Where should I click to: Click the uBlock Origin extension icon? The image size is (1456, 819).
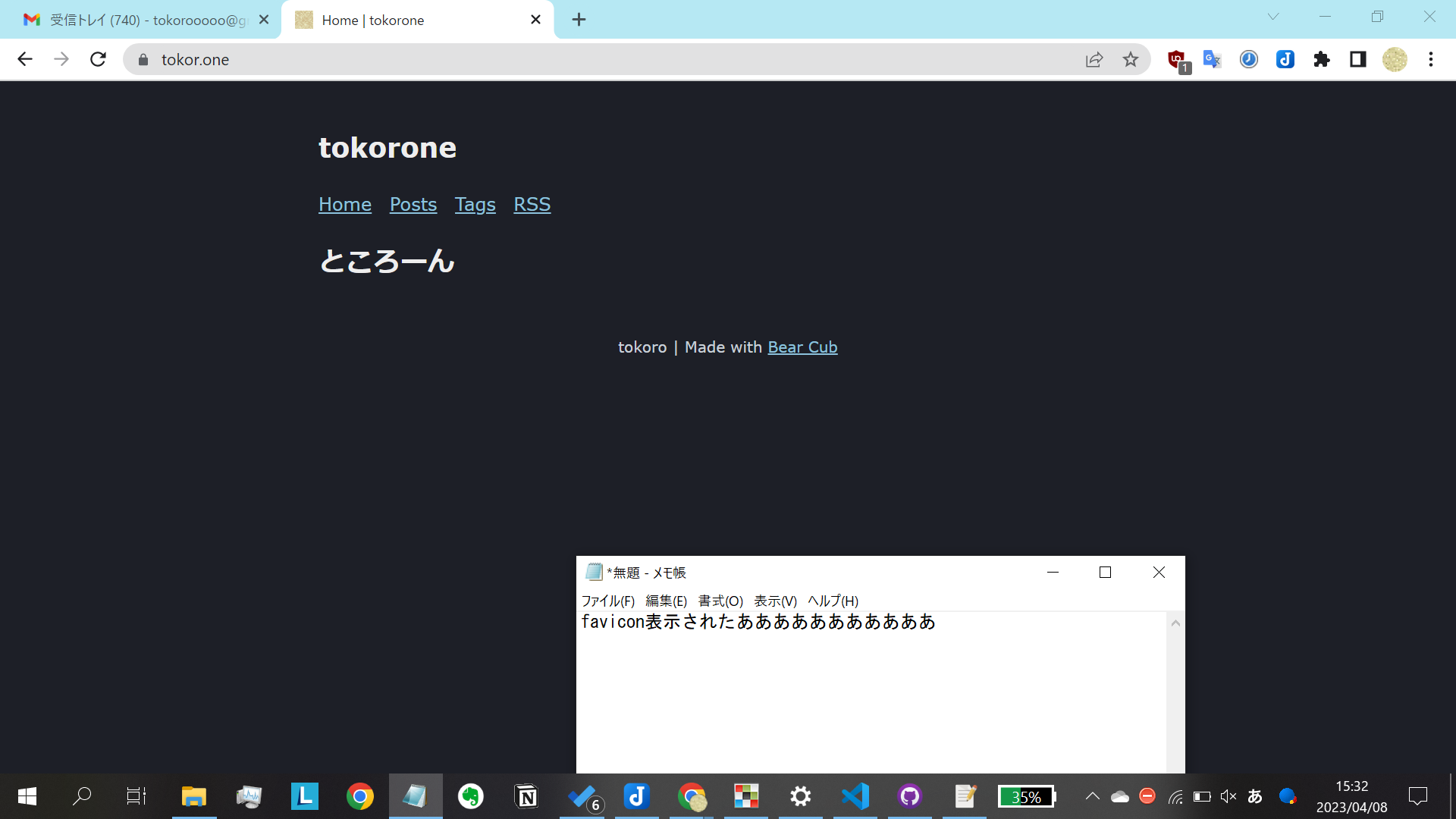tap(1176, 59)
